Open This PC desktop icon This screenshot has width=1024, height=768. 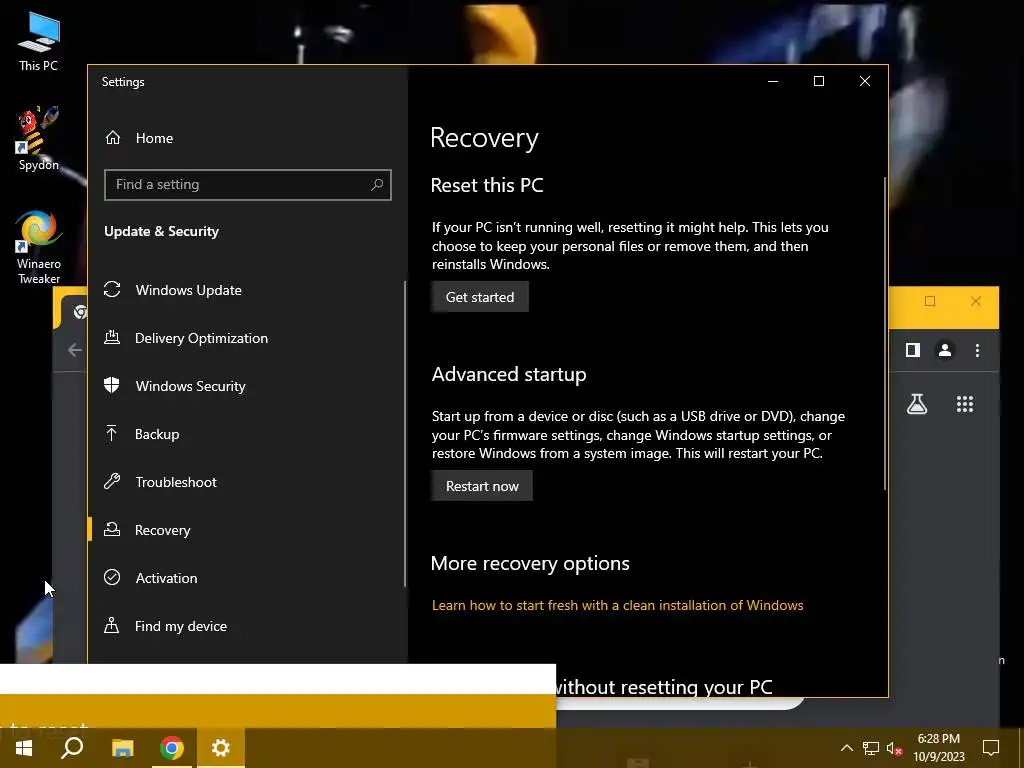(39, 42)
